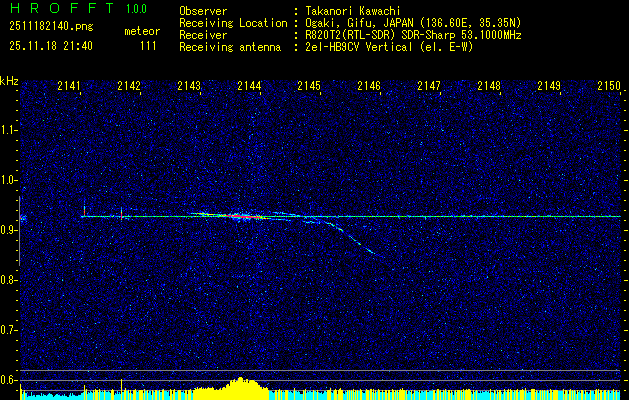Click time marker 2142
This screenshot has height=400, width=629.
point(129,86)
